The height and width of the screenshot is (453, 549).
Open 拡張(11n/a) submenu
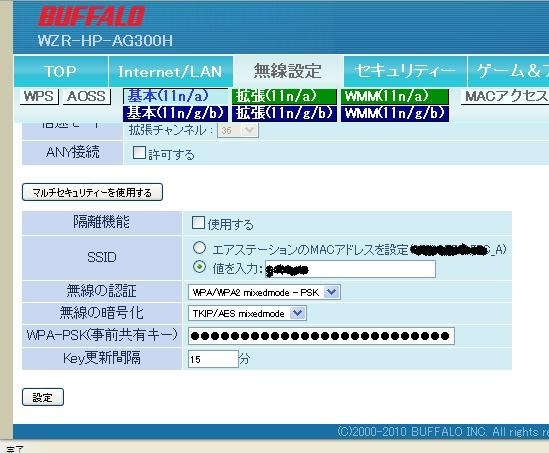(x=284, y=96)
